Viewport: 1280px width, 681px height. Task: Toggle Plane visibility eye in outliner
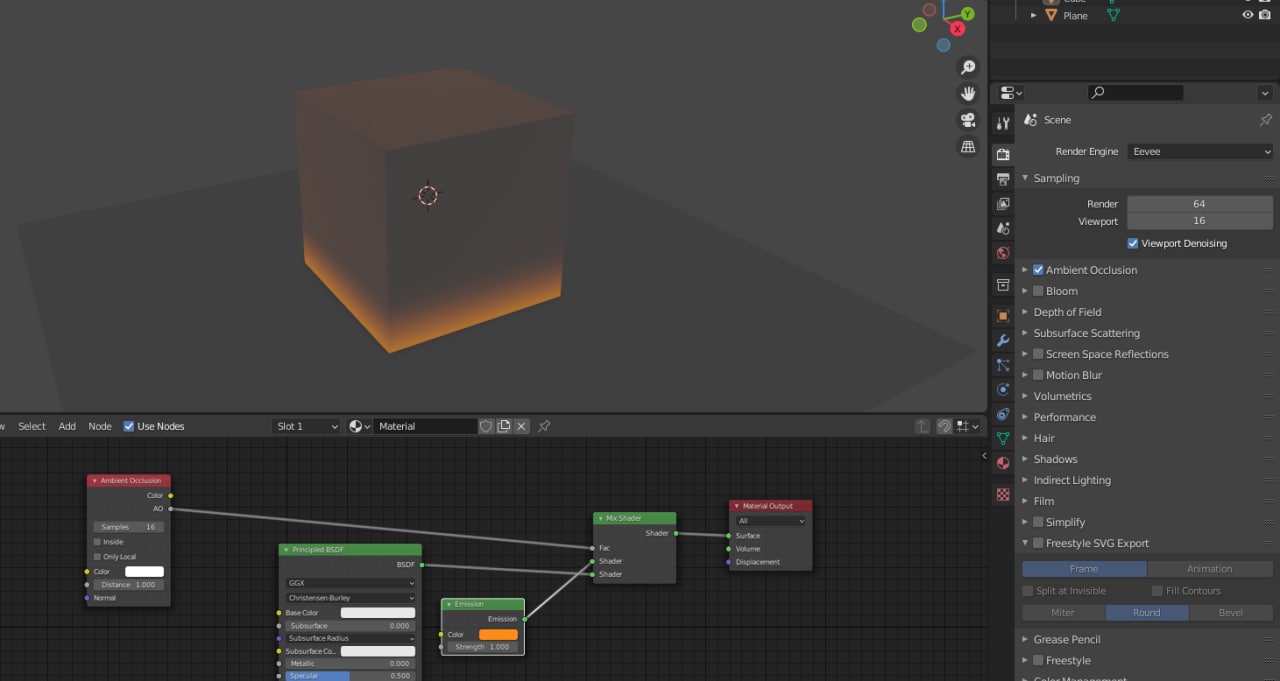point(1248,15)
